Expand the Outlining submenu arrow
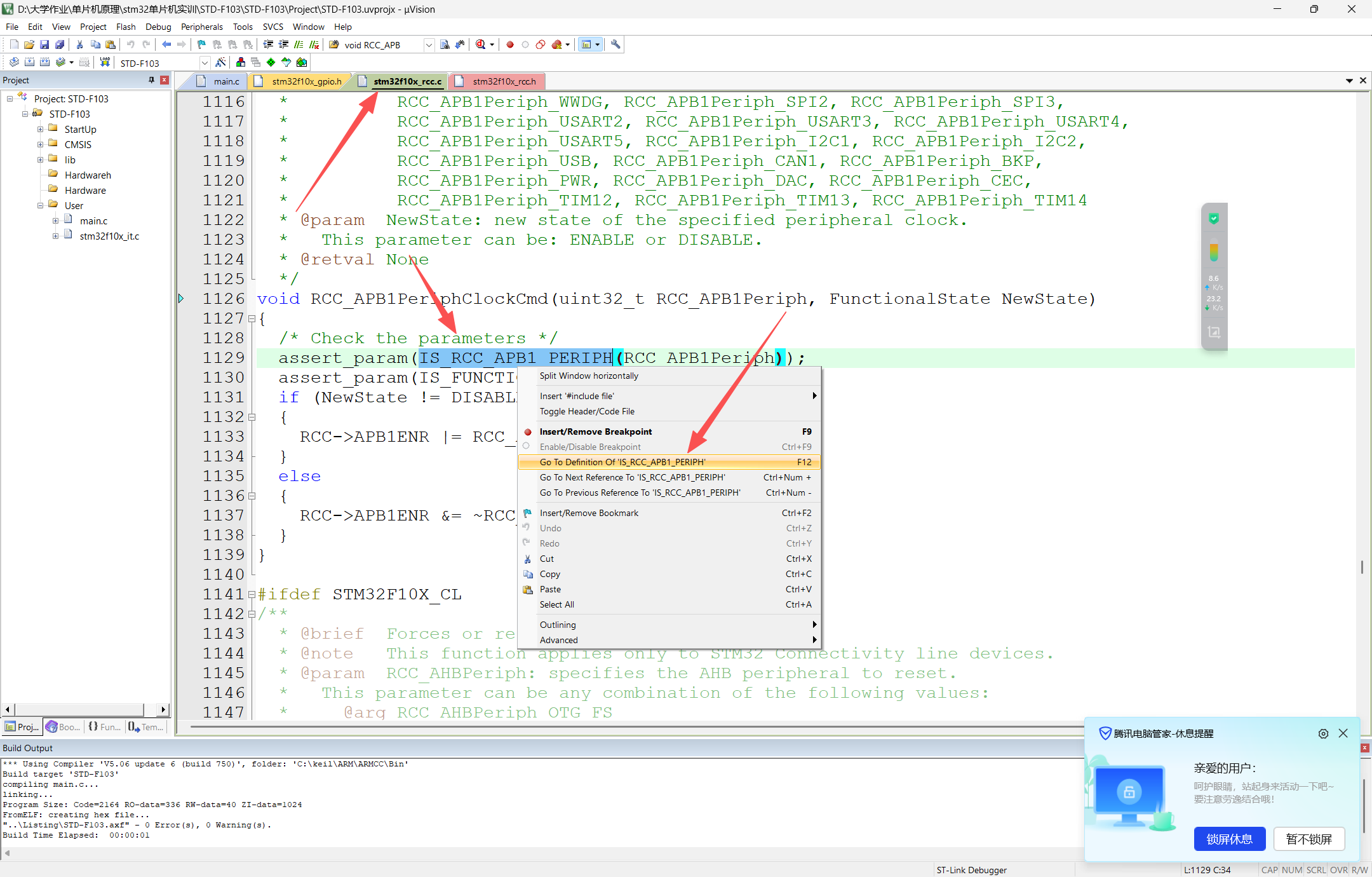This screenshot has width=1372, height=877. point(814,625)
